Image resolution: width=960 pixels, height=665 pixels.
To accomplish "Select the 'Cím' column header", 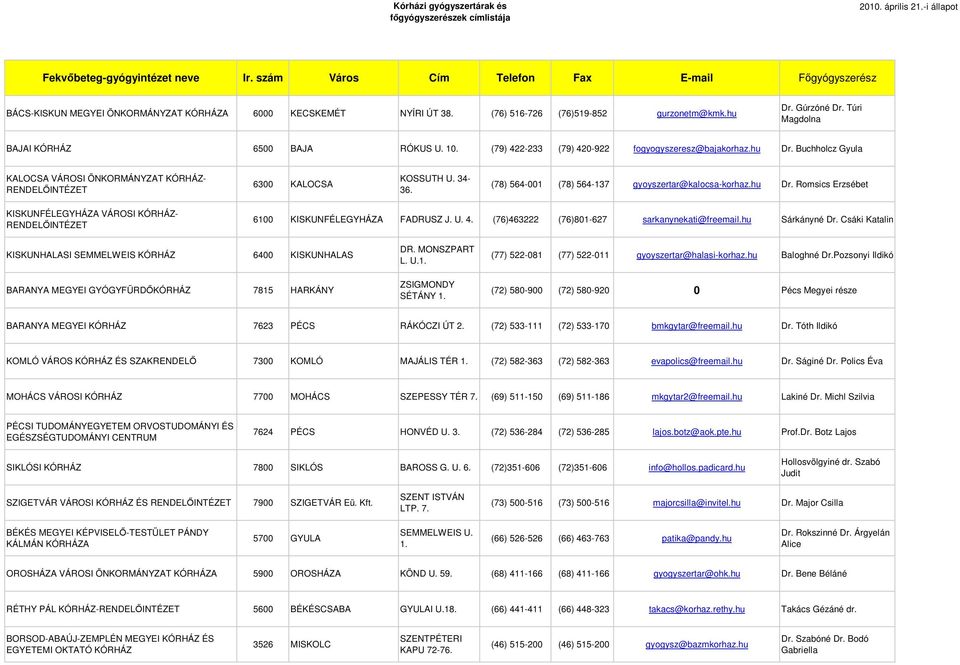I will (439, 78).
